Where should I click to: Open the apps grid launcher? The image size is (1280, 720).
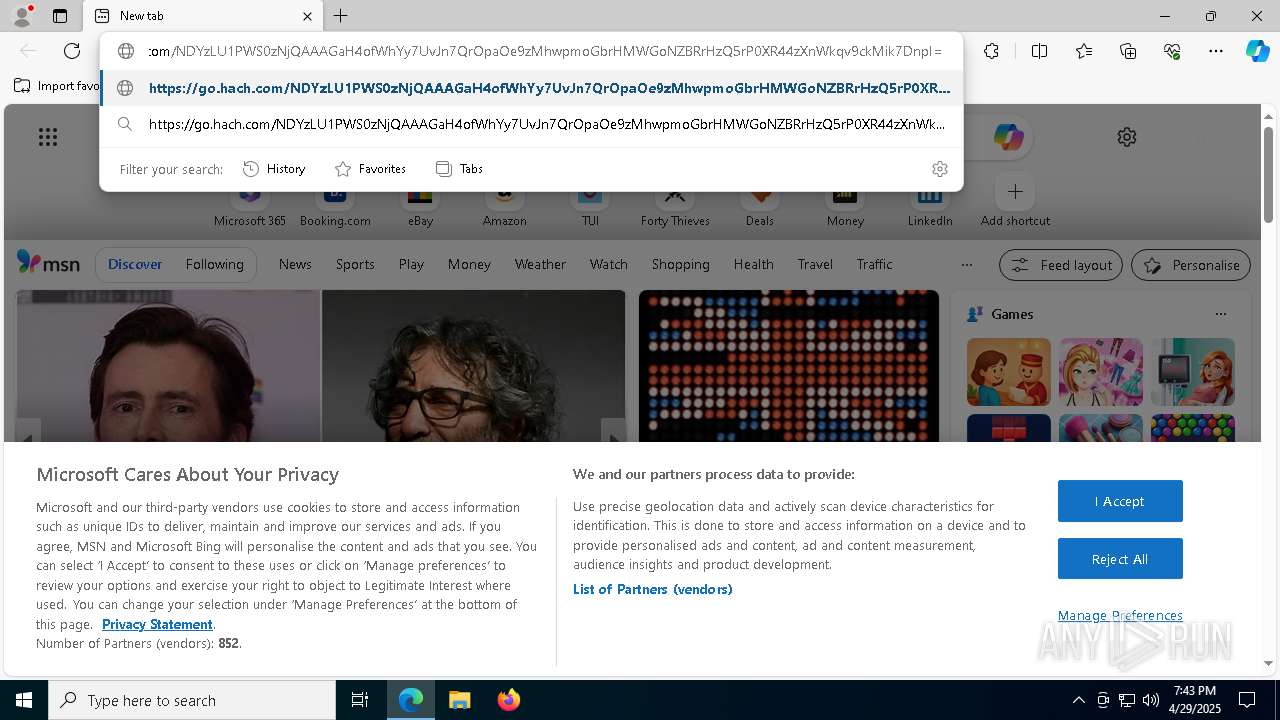point(48,137)
